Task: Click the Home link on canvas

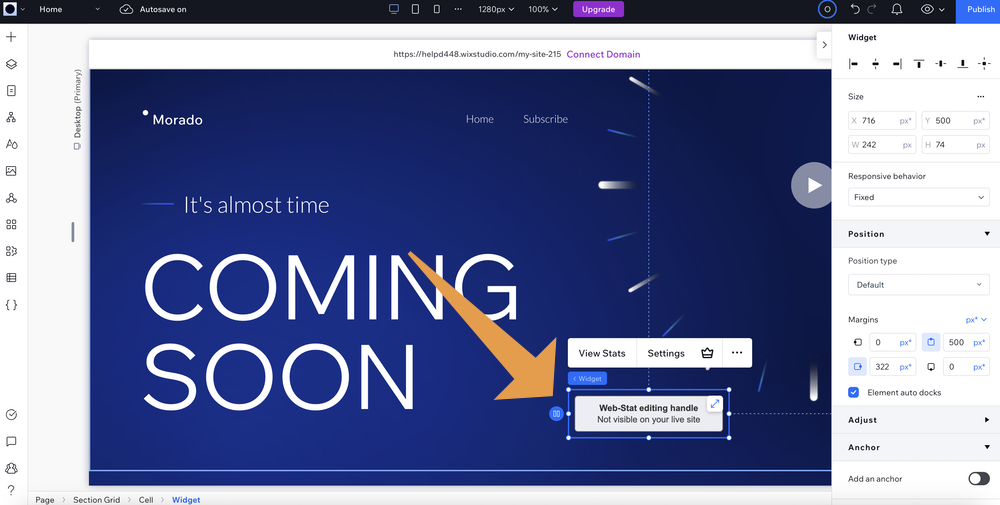Action: pyautogui.click(x=480, y=119)
